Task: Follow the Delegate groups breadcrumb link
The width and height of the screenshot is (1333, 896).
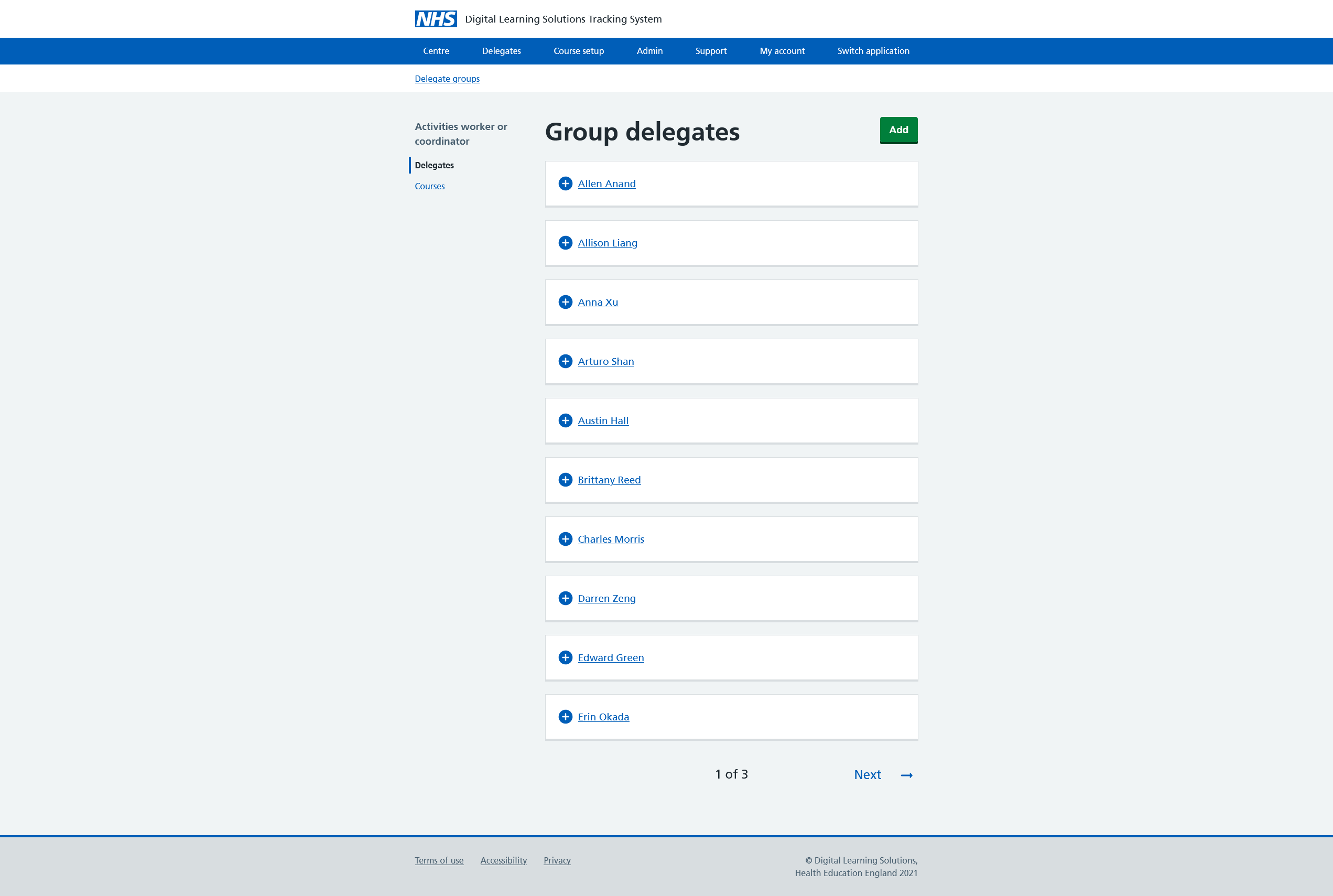Action: tap(447, 79)
